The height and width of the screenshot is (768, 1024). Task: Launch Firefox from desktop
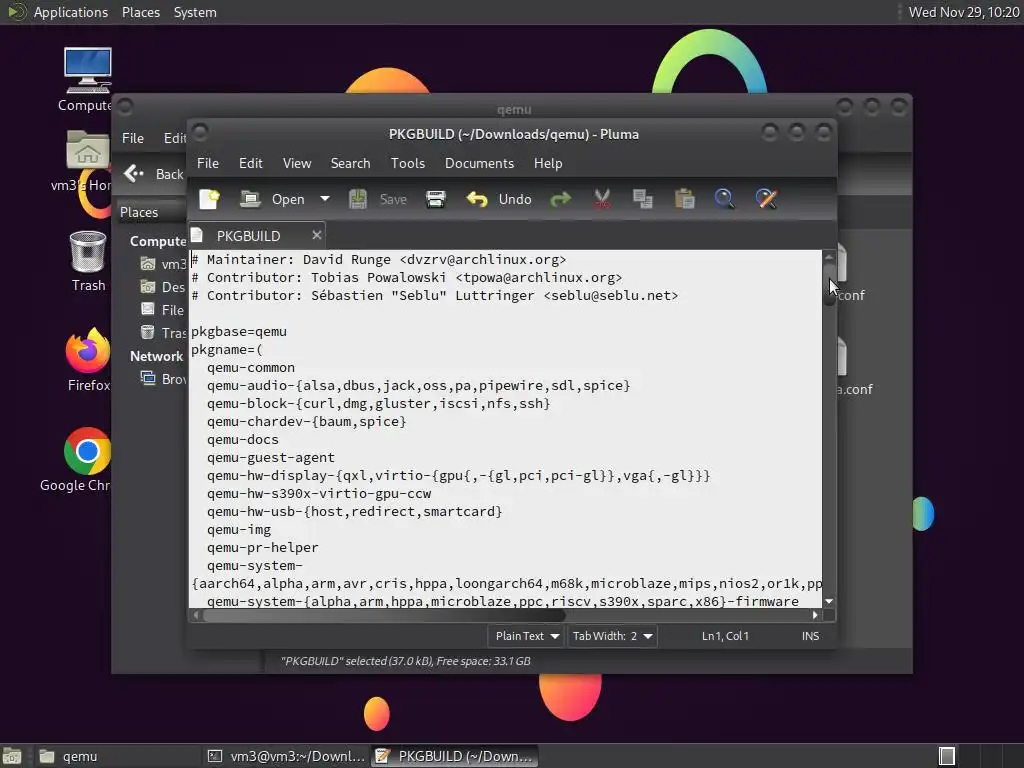(x=88, y=360)
